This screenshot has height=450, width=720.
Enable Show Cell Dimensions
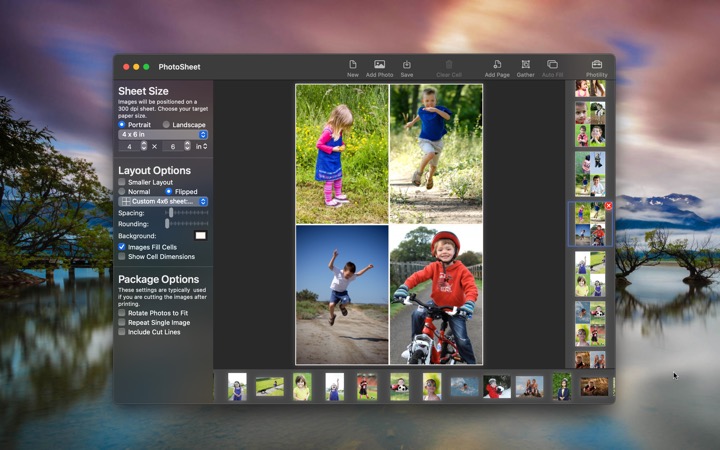pyautogui.click(x=122, y=257)
